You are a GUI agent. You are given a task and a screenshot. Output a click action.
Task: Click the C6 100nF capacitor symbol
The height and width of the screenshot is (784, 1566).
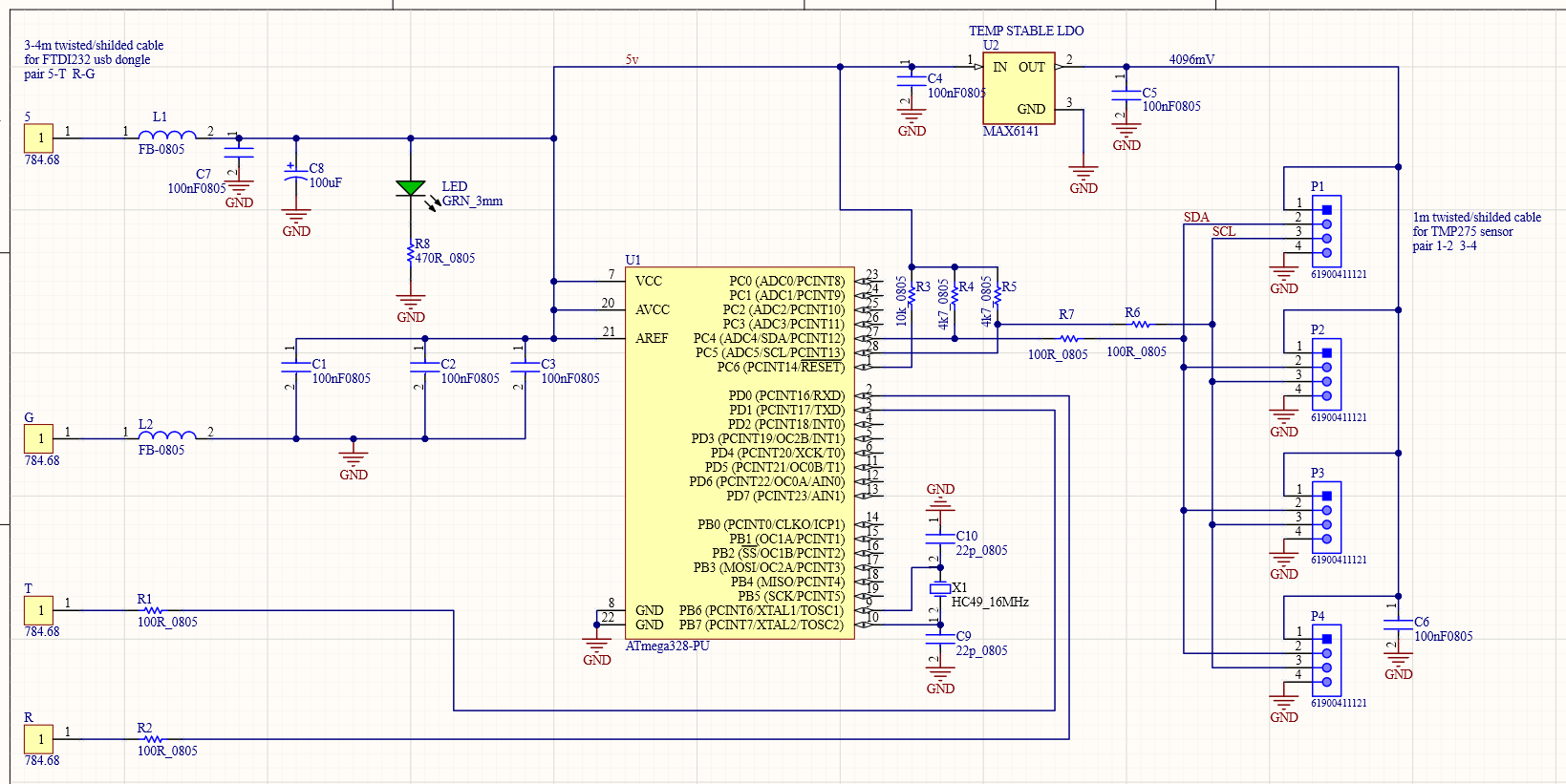click(x=1398, y=625)
